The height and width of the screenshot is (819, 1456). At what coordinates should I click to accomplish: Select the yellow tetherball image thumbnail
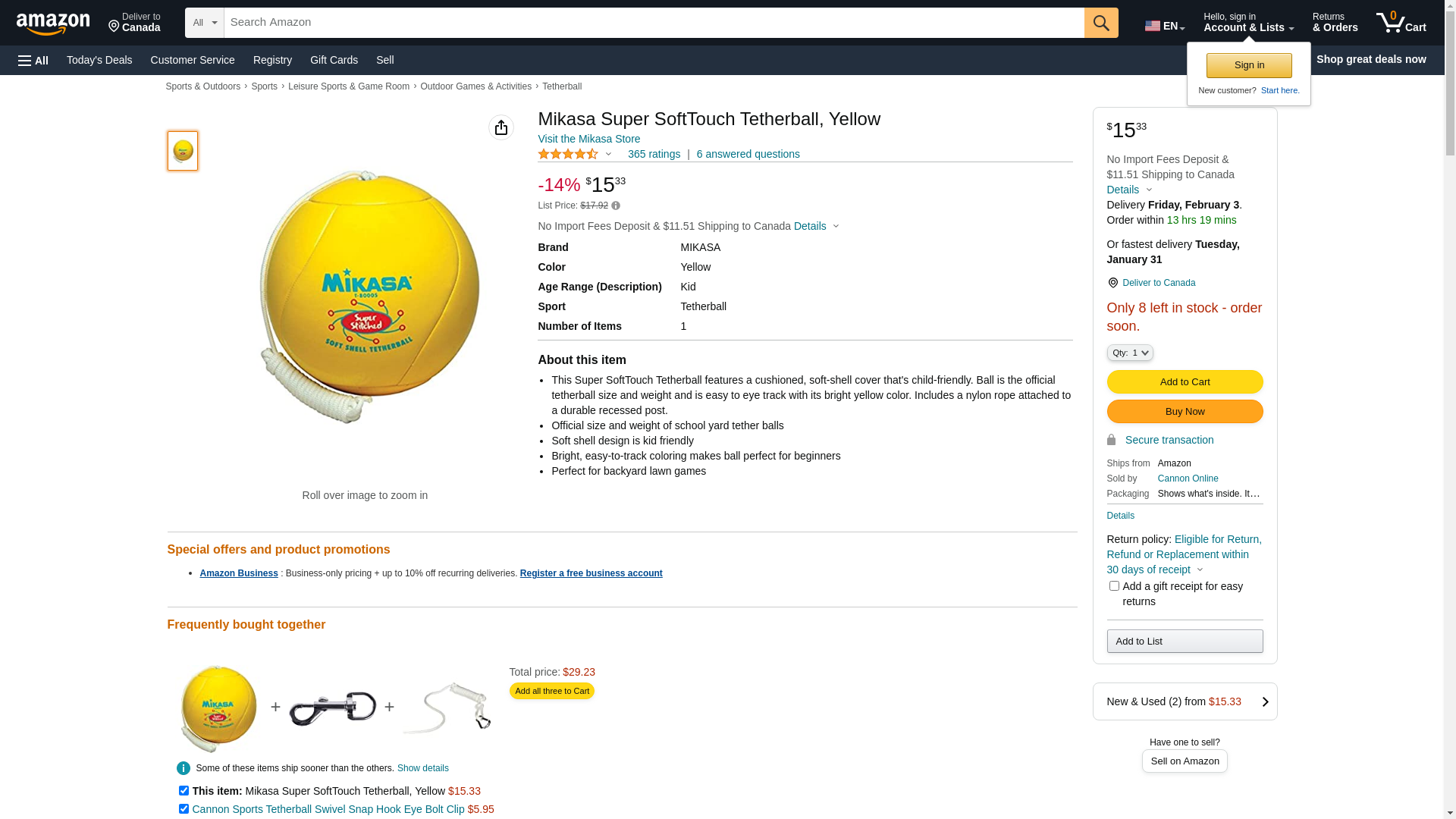tap(183, 150)
